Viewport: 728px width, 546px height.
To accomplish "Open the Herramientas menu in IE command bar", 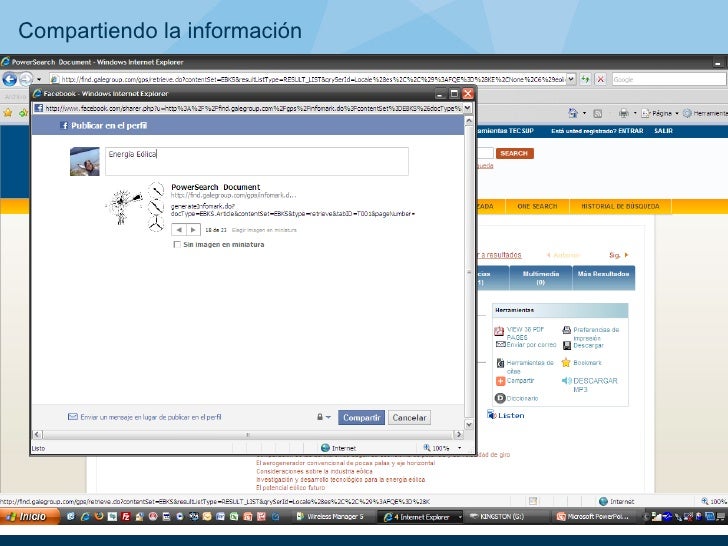I will click(705, 113).
